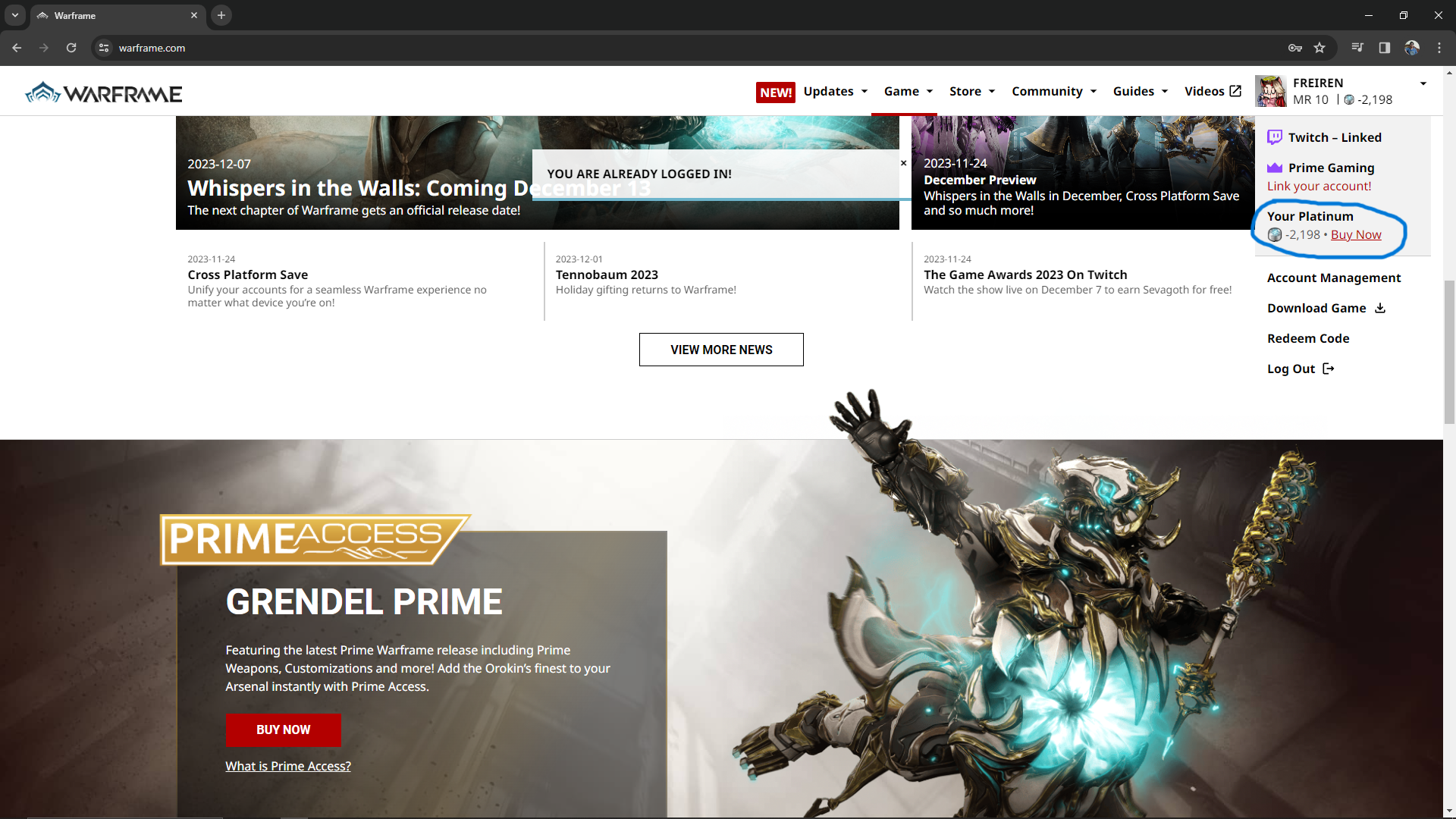This screenshot has height=819, width=1456.
Task: Click the Twitch icon in account menu
Action: [1275, 137]
